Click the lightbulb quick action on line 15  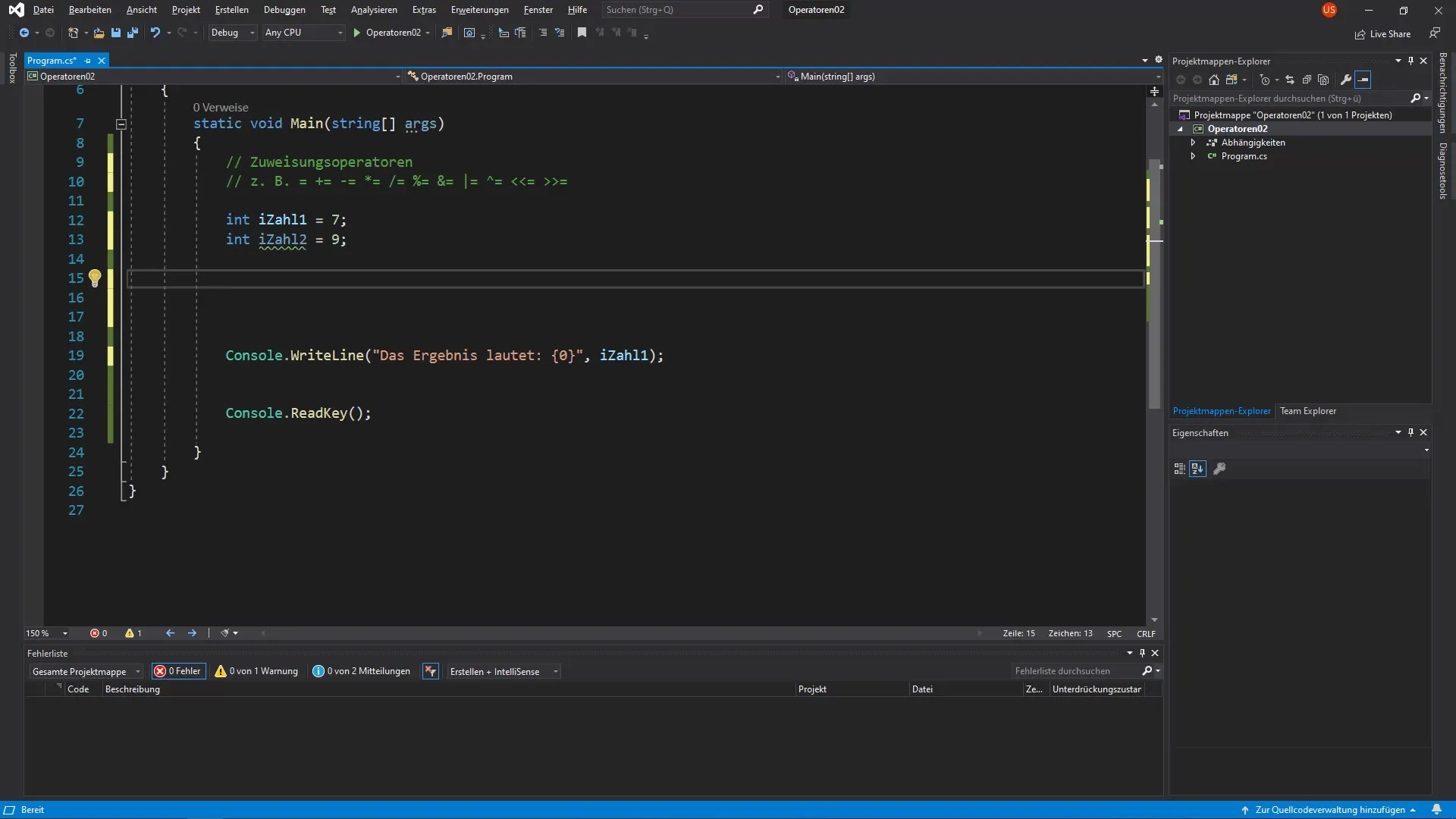[95, 278]
